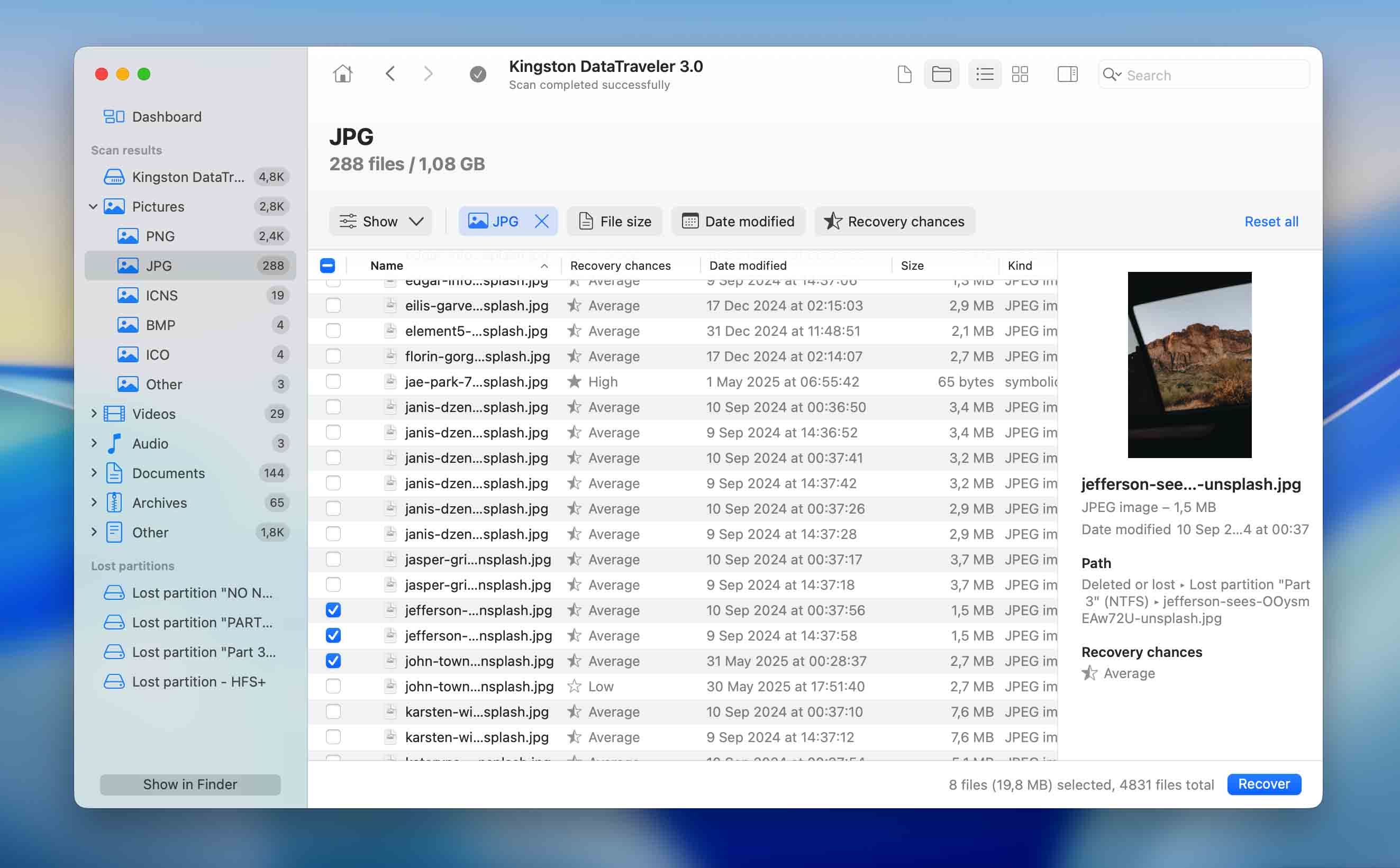This screenshot has width=1400, height=868.
Task: Select the list view icon
Action: (984, 74)
